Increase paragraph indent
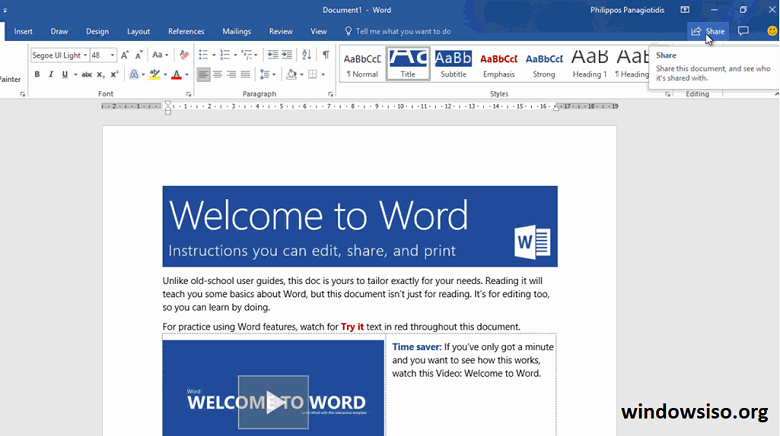The image size is (780, 436). 287,55
